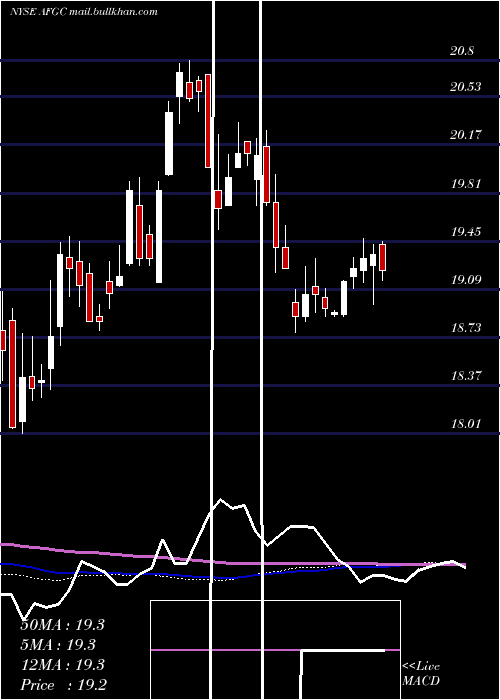Click the 20.17 price axis label
This screenshot has width=500, height=700.
[x=466, y=134]
